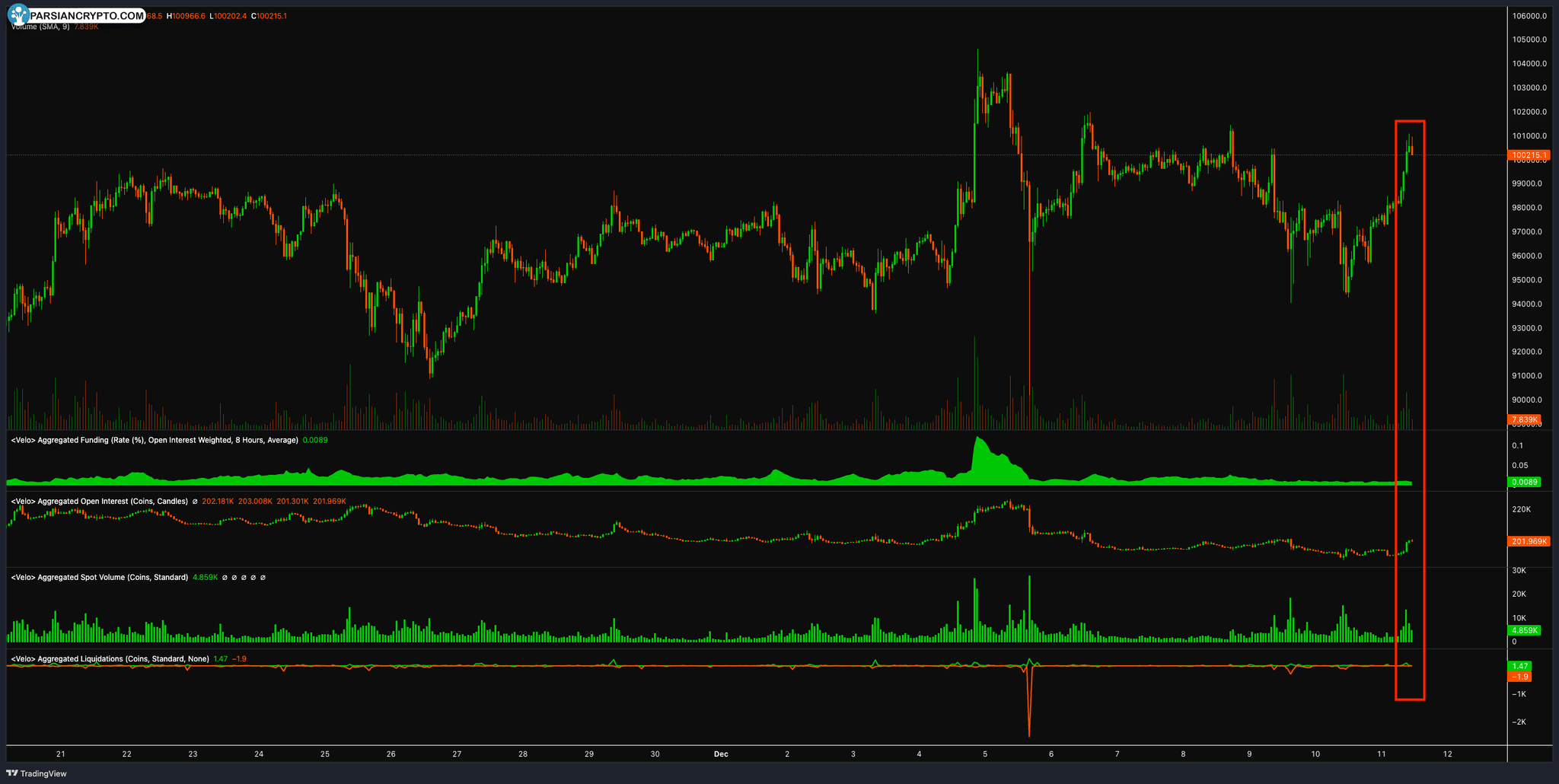1559x784 pixels.
Task: Click the orange 7.839K value beside Volume legend
Action: point(86,27)
